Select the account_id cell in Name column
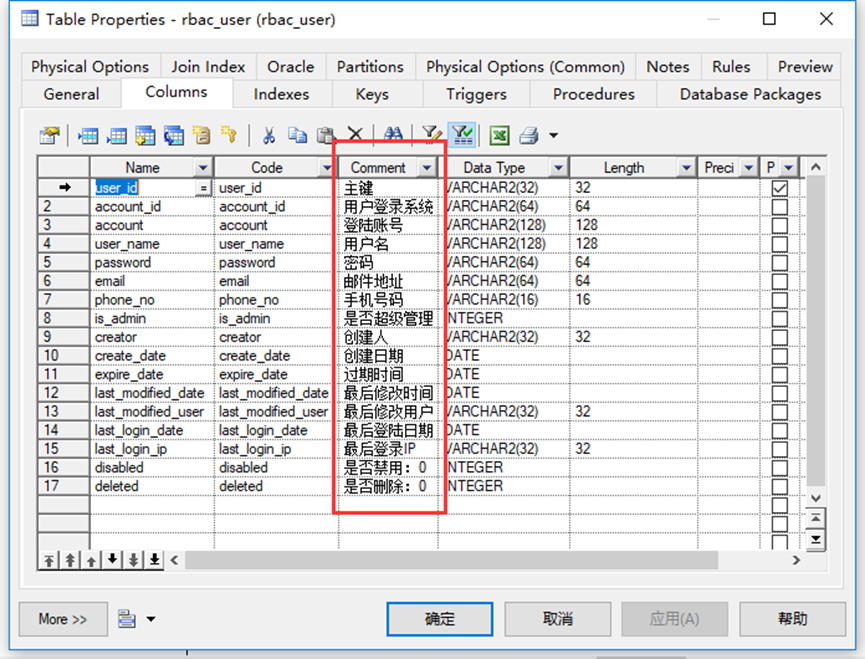 152,207
